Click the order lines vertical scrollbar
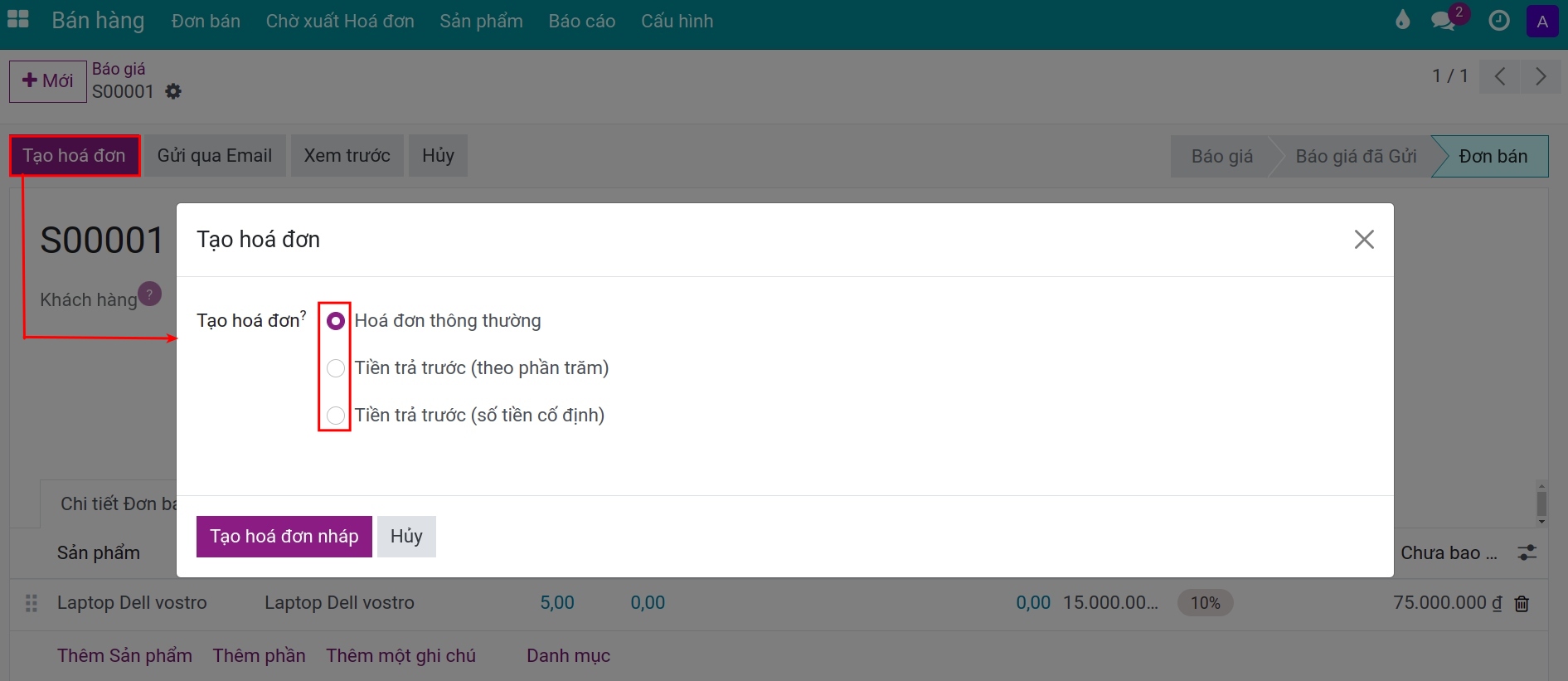Image resolution: width=1568 pixels, height=681 pixels. tap(1541, 503)
